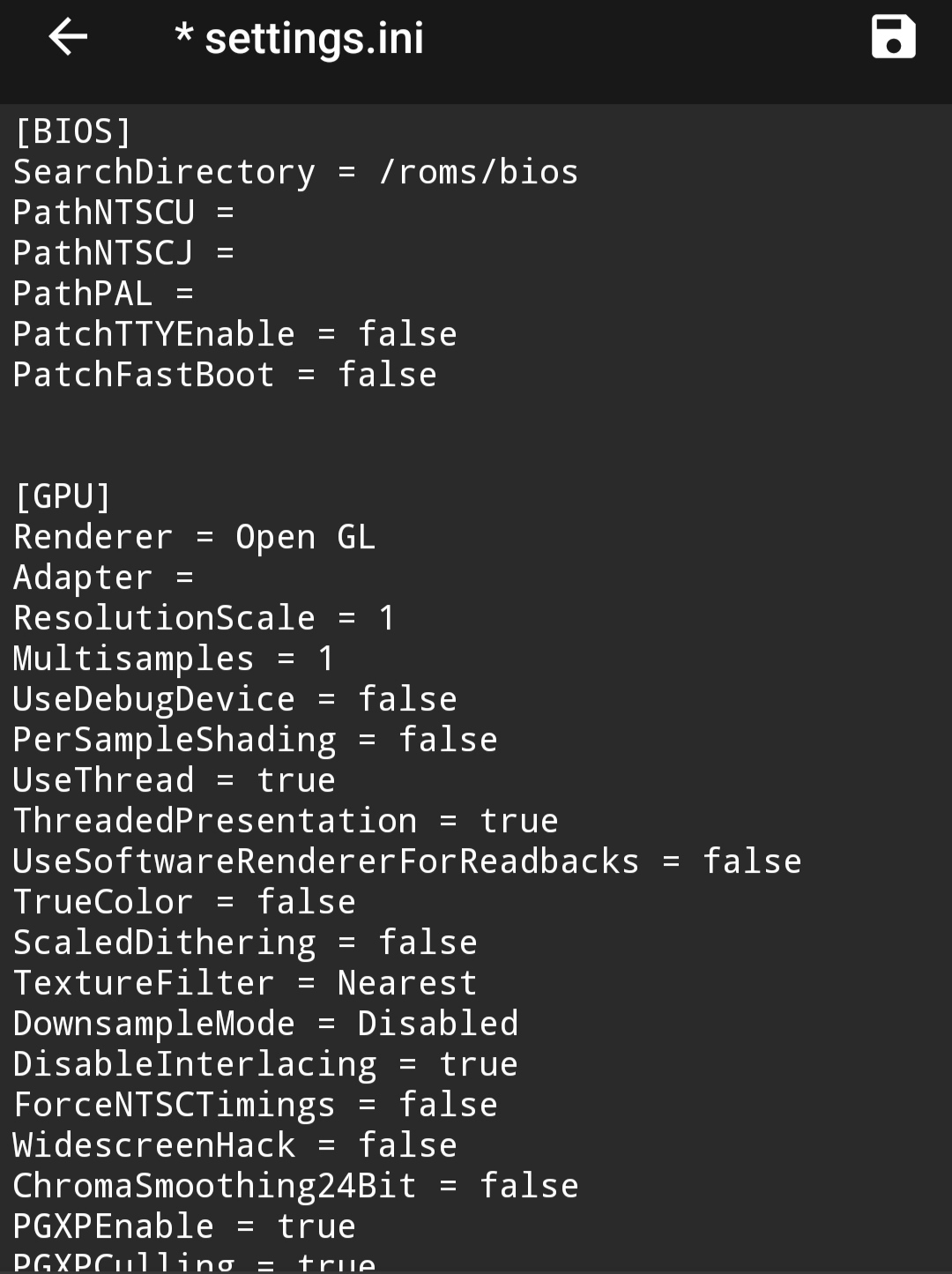Select the PatchTTYEnable false value
Viewport: 952px width, 1274px height.
(408, 333)
